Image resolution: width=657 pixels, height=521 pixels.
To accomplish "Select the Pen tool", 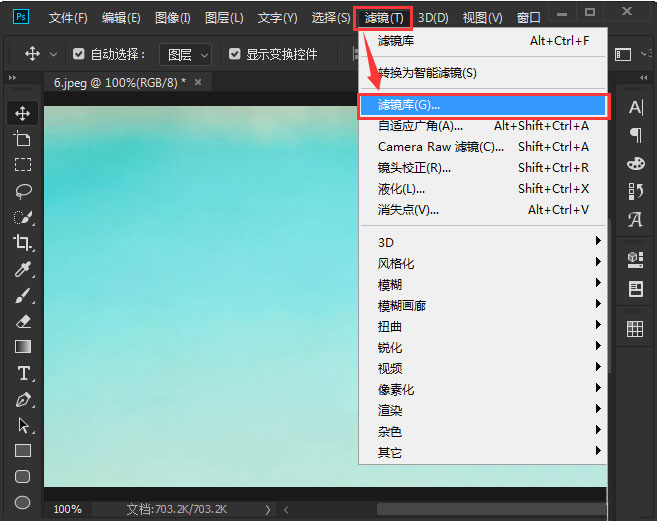I will point(22,399).
